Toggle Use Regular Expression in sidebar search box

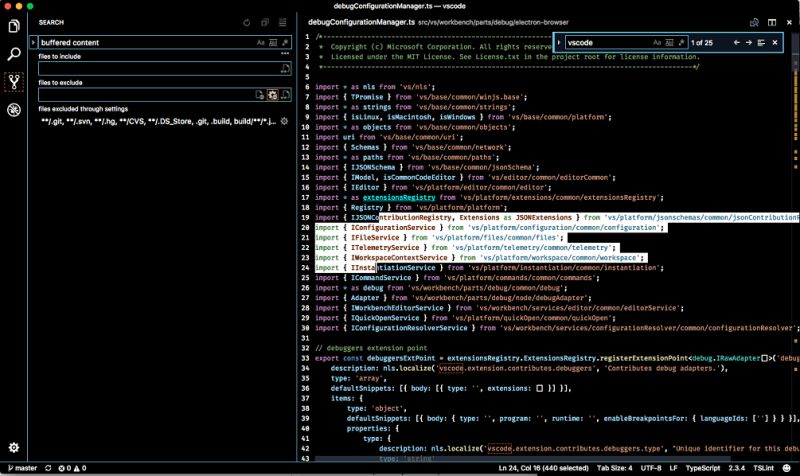pyautogui.click(x=285, y=42)
